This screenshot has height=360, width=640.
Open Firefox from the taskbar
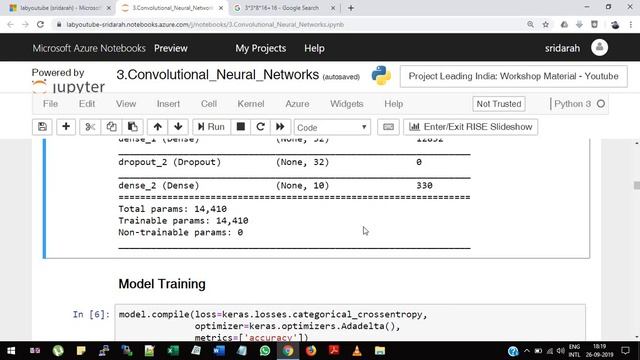(311, 351)
